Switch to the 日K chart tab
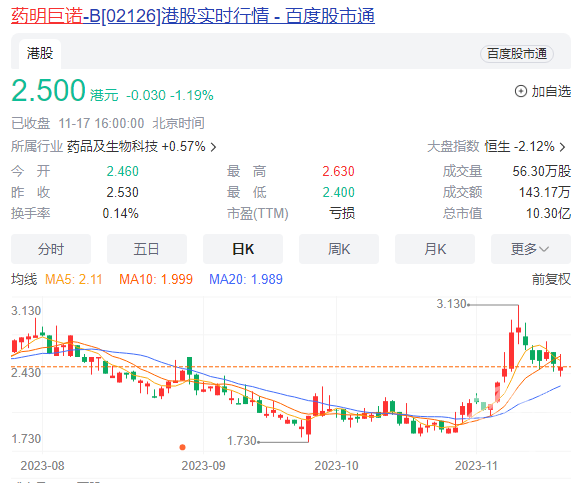 pyautogui.click(x=243, y=249)
